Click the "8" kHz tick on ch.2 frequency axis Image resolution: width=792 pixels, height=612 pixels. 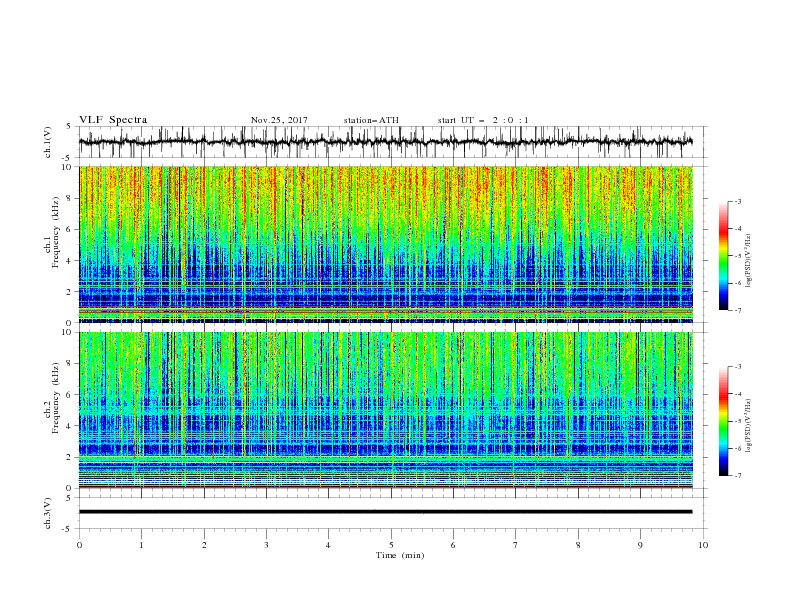click(70, 364)
